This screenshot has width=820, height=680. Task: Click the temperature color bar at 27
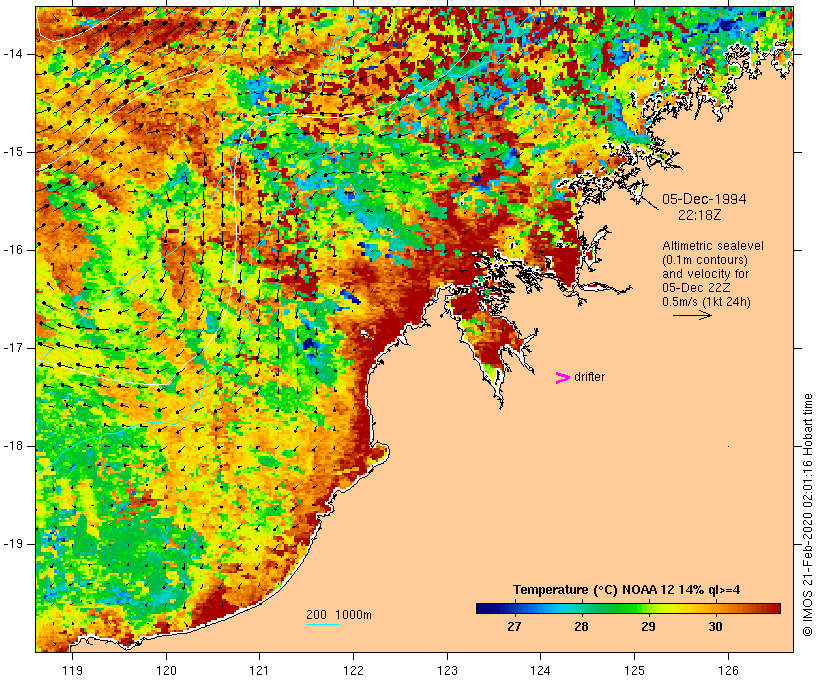click(515, 608)
